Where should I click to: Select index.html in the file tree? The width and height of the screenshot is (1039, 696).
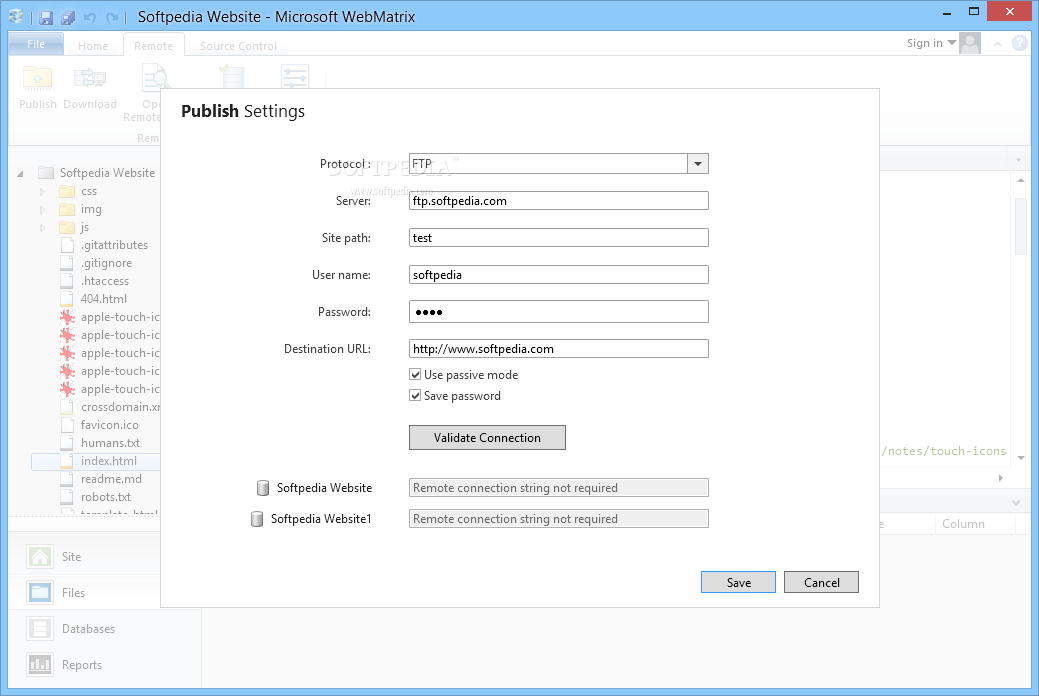pyautogui.click(x=109, y=461)
